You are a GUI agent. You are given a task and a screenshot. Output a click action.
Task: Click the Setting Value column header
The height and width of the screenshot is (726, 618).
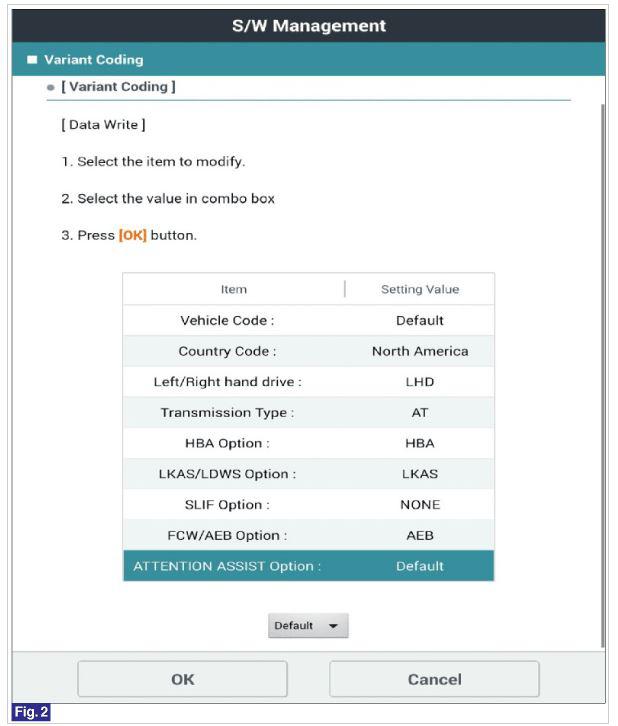[420, 290]
